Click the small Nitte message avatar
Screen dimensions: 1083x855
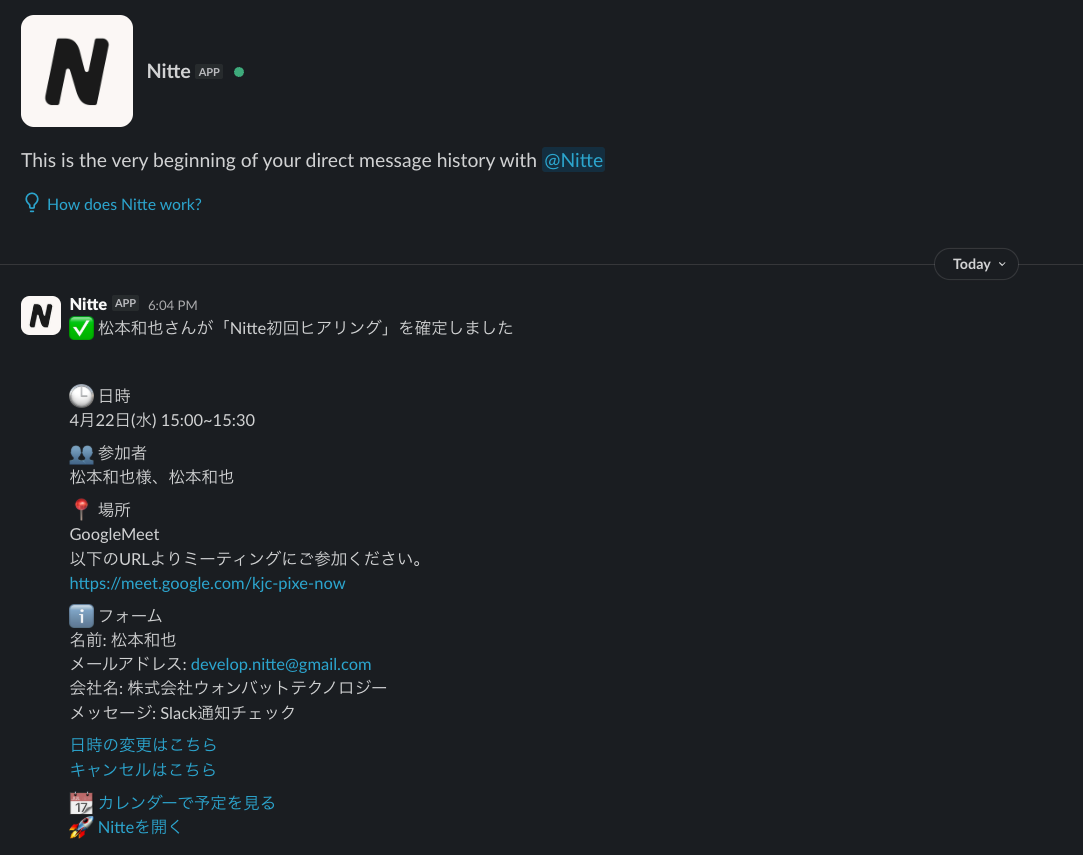41,316
